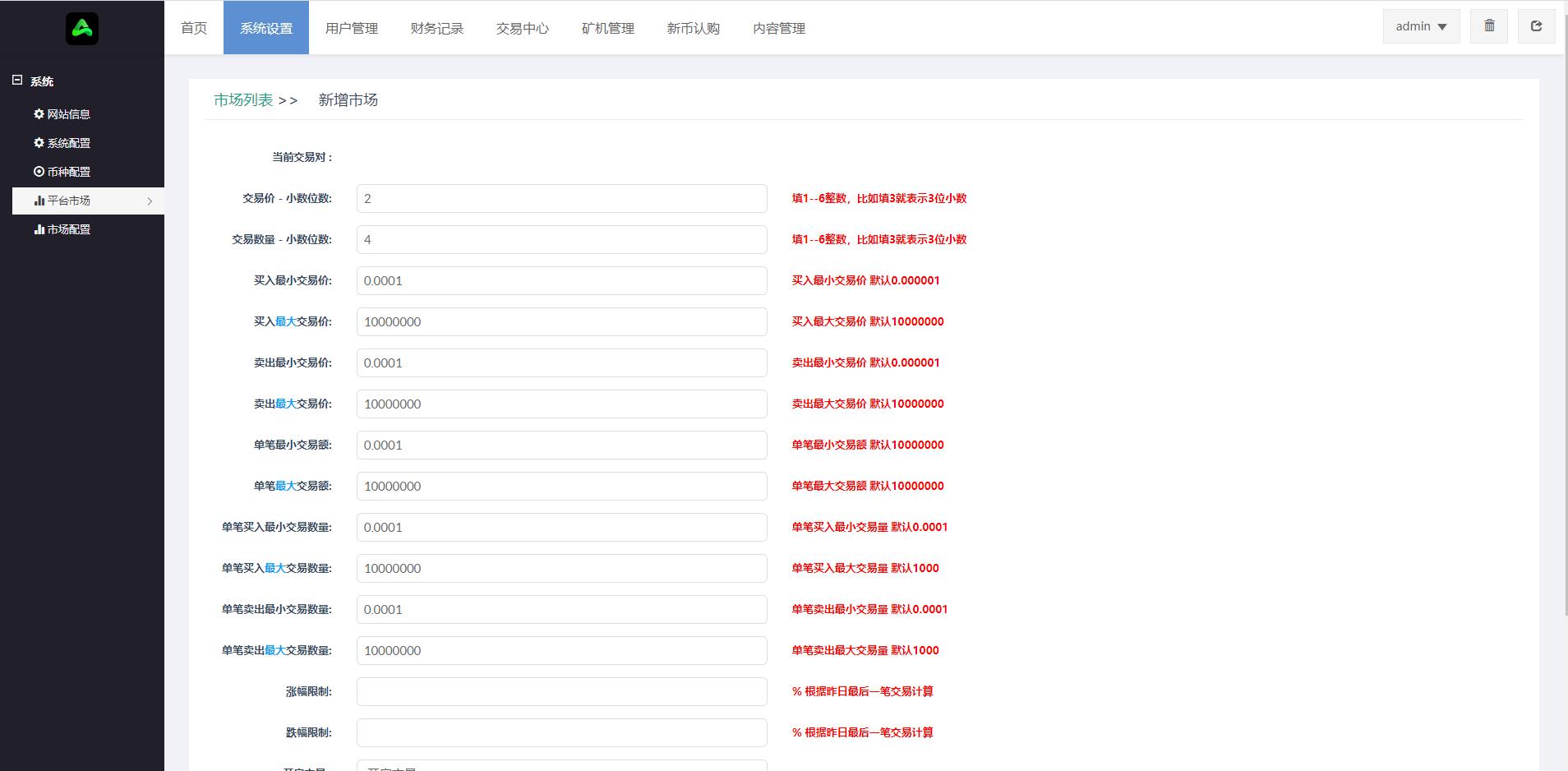
Task: Collapse the 系统 sidebar section
Action: point(16,79)
